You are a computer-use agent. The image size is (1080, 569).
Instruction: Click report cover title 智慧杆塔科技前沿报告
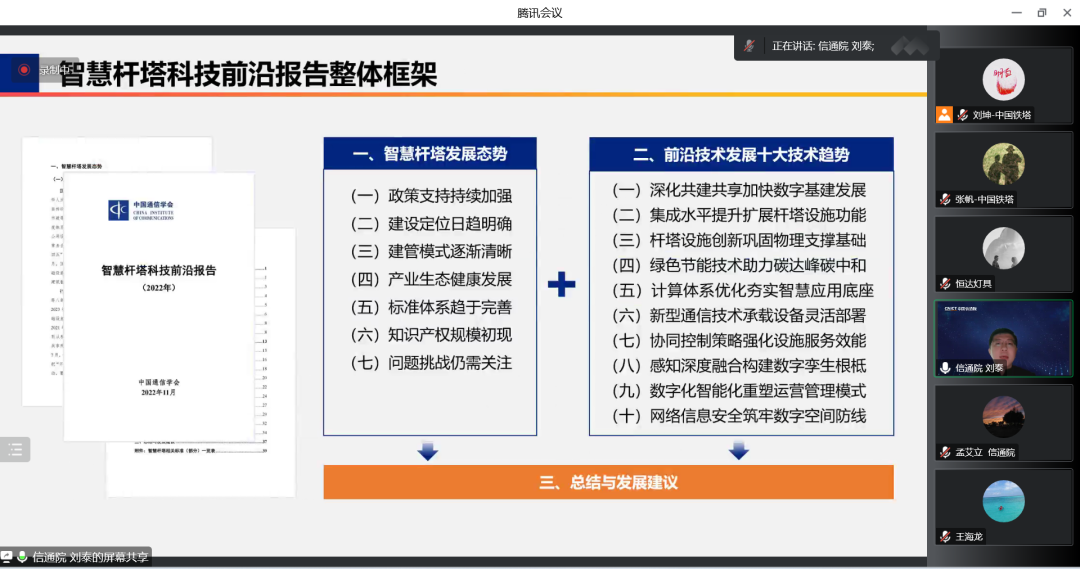(x=159, y=270)
